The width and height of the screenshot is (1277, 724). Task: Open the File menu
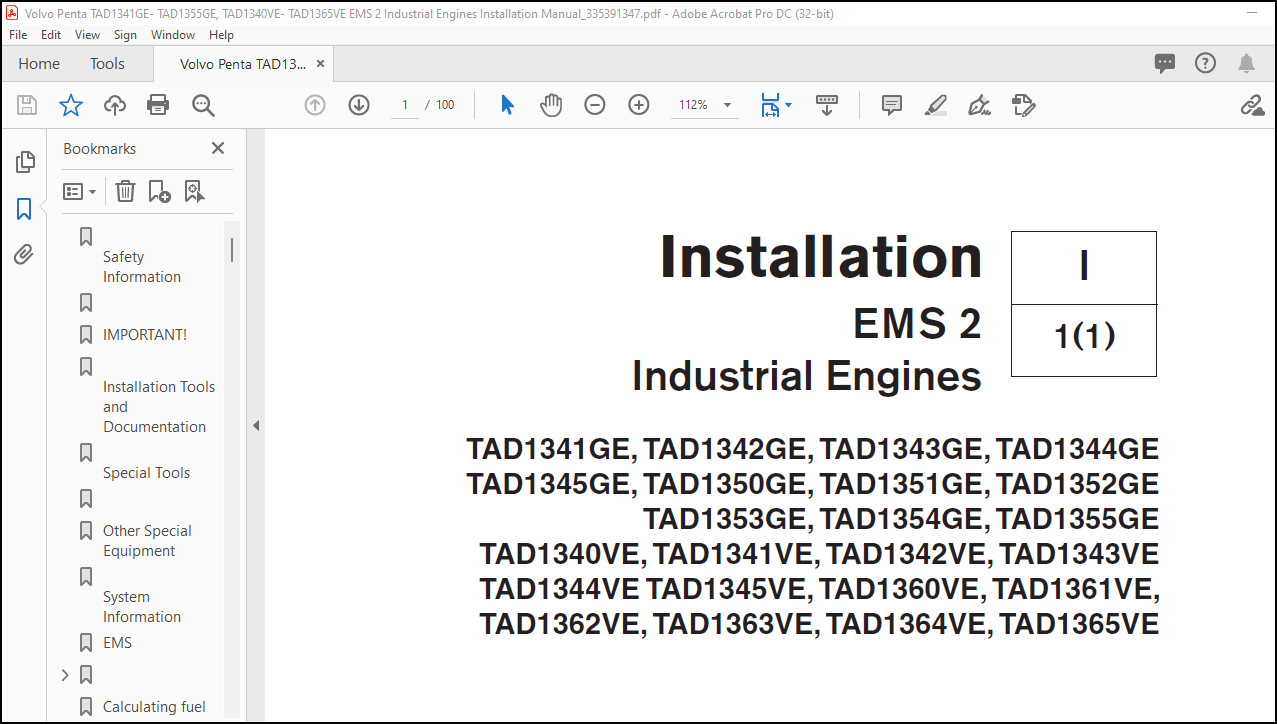[18, 34]
